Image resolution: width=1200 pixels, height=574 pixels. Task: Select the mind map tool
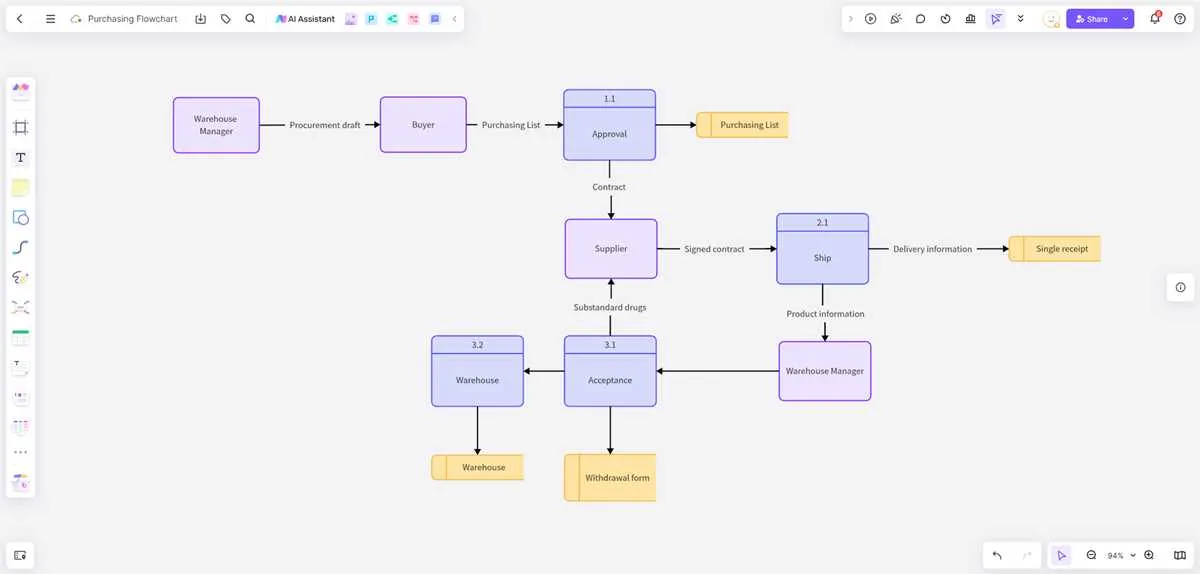[x=20, y=307]
